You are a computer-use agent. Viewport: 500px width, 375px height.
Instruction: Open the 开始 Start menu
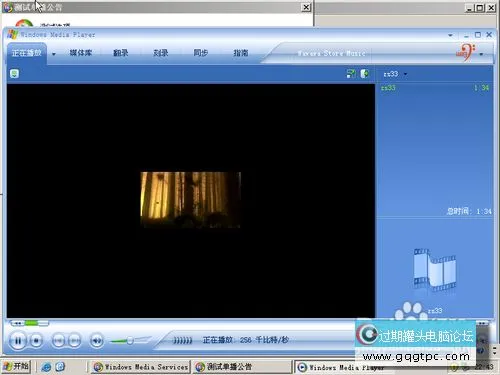16,366
